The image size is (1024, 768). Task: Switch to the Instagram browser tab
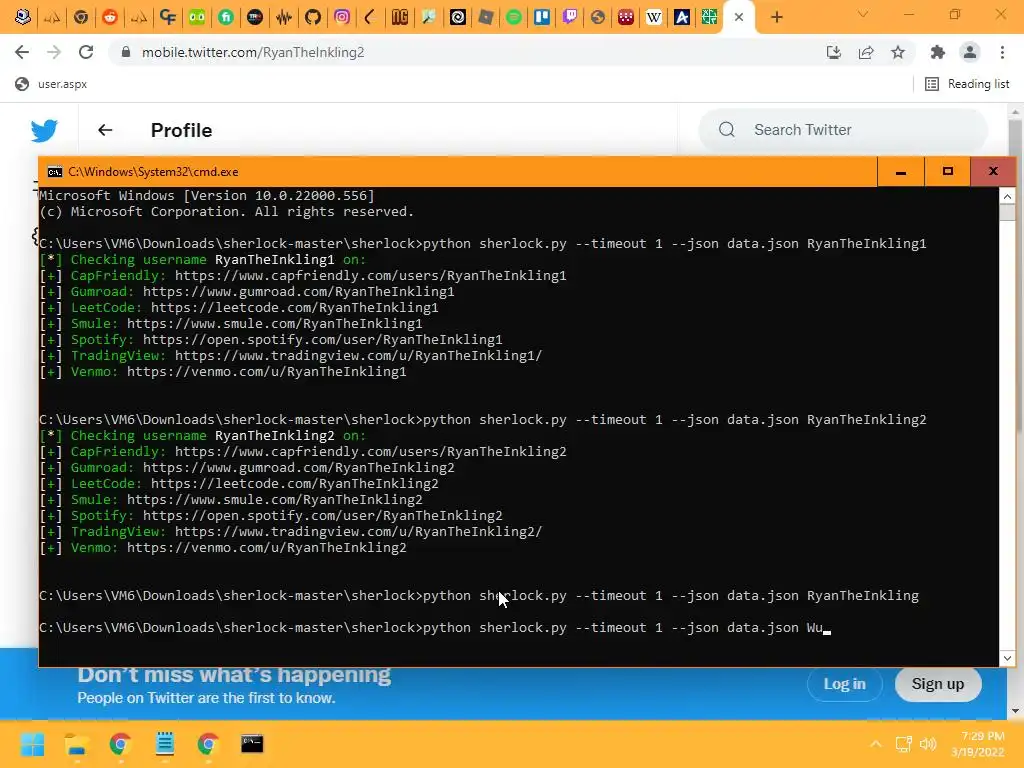point(342,17)
